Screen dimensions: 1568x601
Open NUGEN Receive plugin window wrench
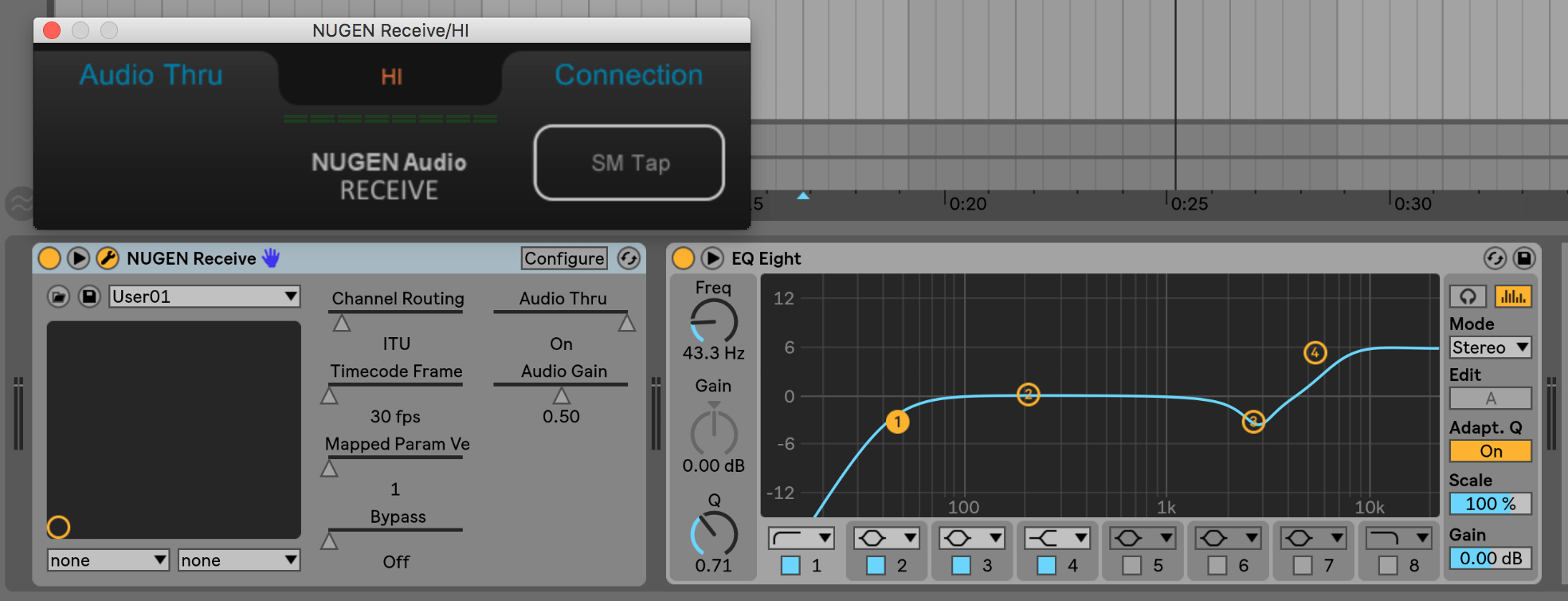108,258
